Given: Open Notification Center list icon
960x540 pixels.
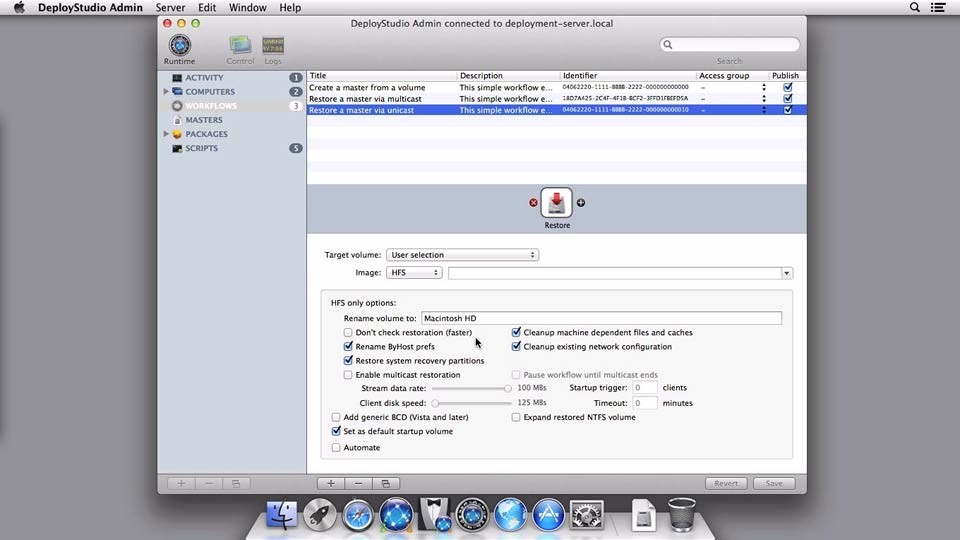Looking at the screenshot, I should pos(938,7).
